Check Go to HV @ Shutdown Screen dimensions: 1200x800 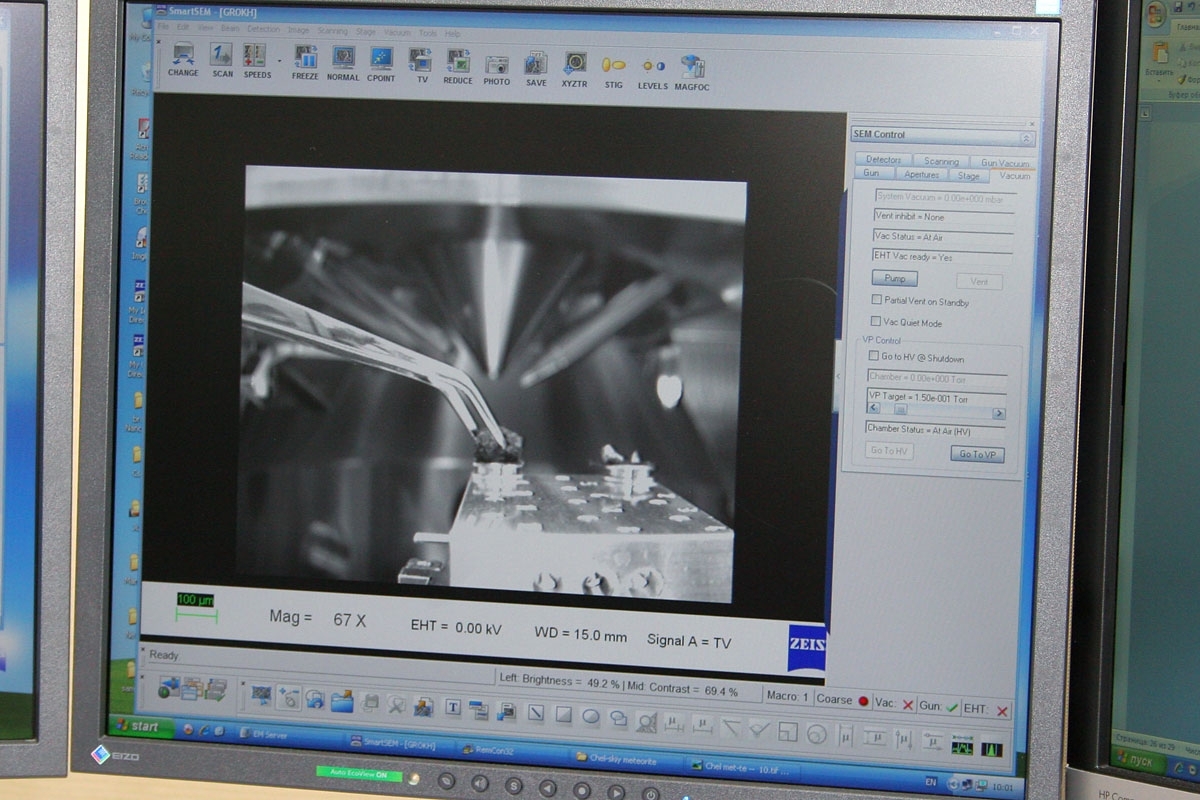(873, 357)
